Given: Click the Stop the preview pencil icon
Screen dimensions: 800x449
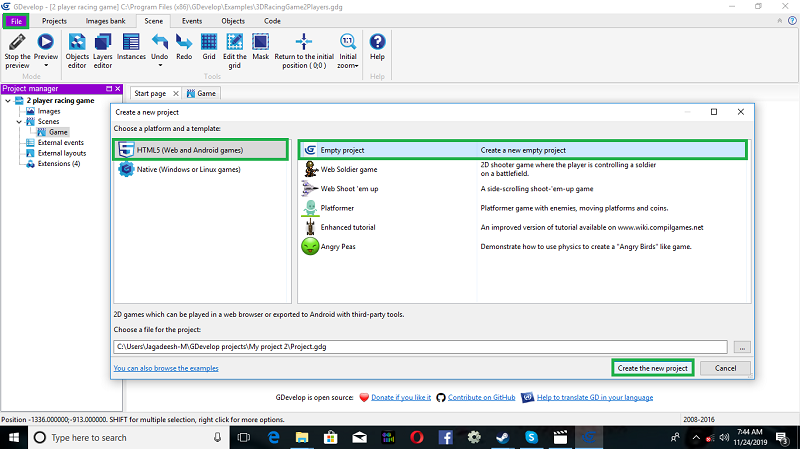Looking at the screenshot, I should click(x=17, y=42).
